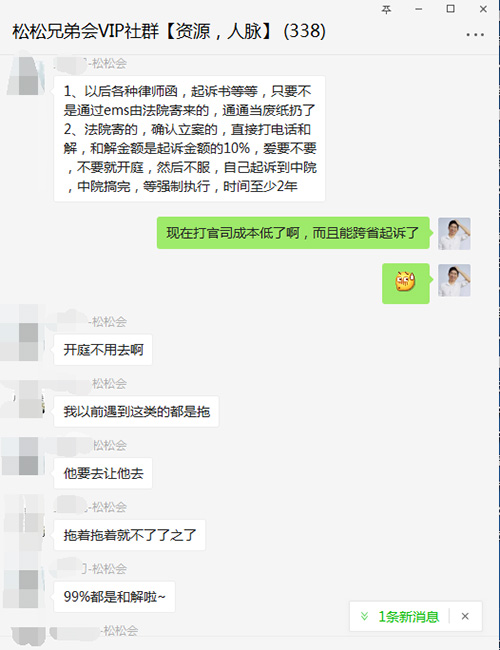This screenshot has width=500, height=650.
Task: Dismiss the new message notification bar
Action: pos(465,616)
